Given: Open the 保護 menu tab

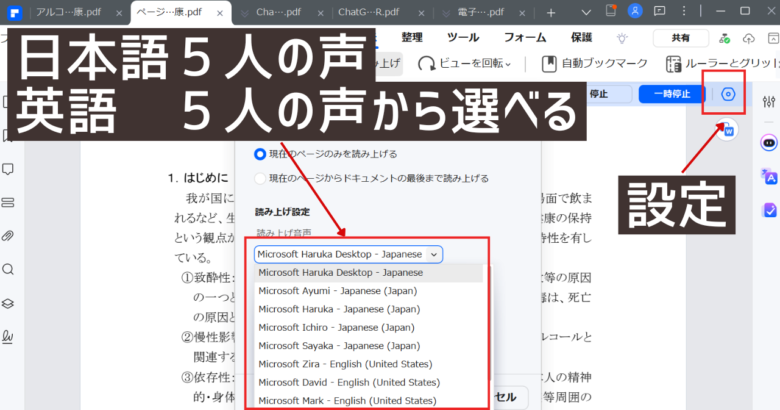Looking at the screenshot, I should point(581,38).
